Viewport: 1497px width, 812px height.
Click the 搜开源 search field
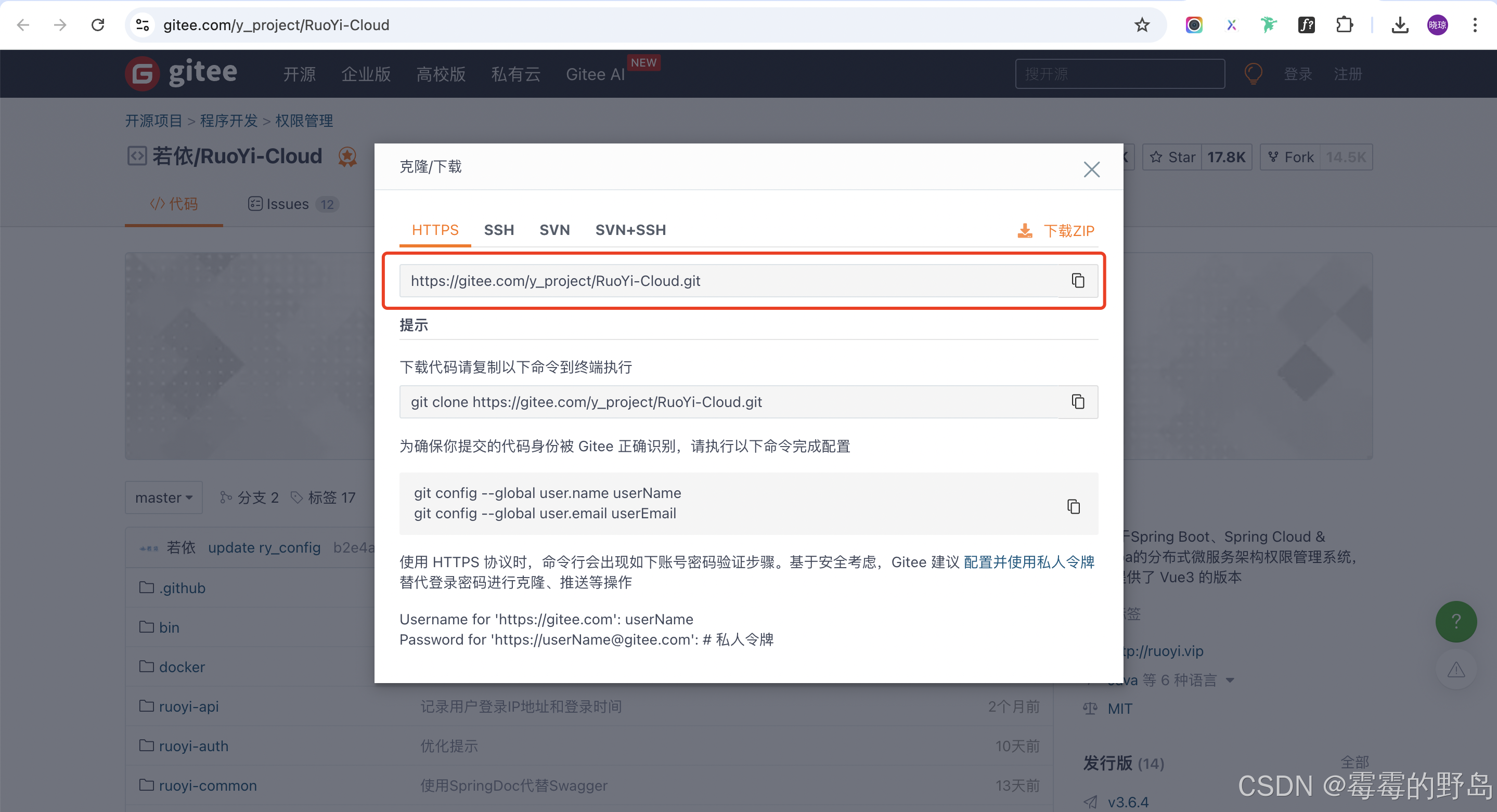click(1120, 73)
